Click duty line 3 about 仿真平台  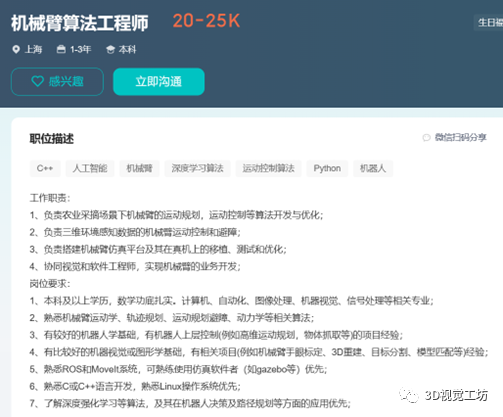coord(158,249)
